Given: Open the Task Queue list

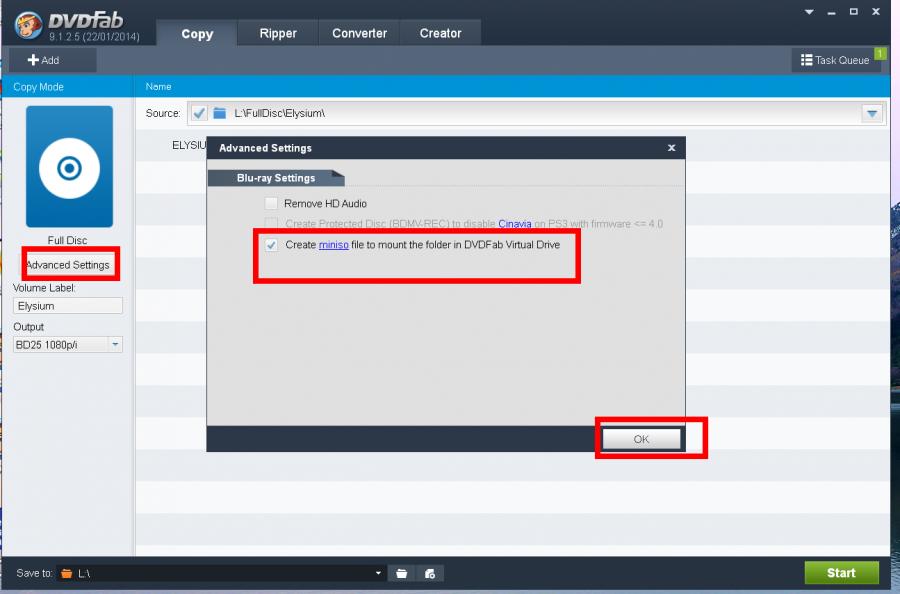Looking at the screenshot, I should (x=835, y=60).
